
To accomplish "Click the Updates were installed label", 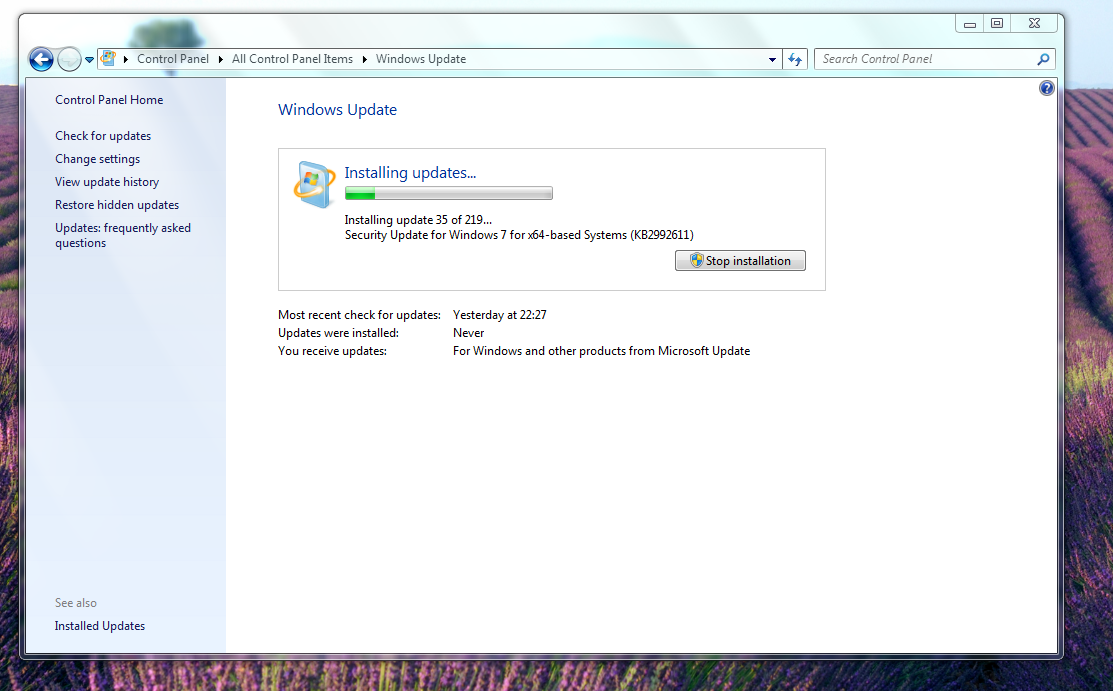I will tap(338, 333).
